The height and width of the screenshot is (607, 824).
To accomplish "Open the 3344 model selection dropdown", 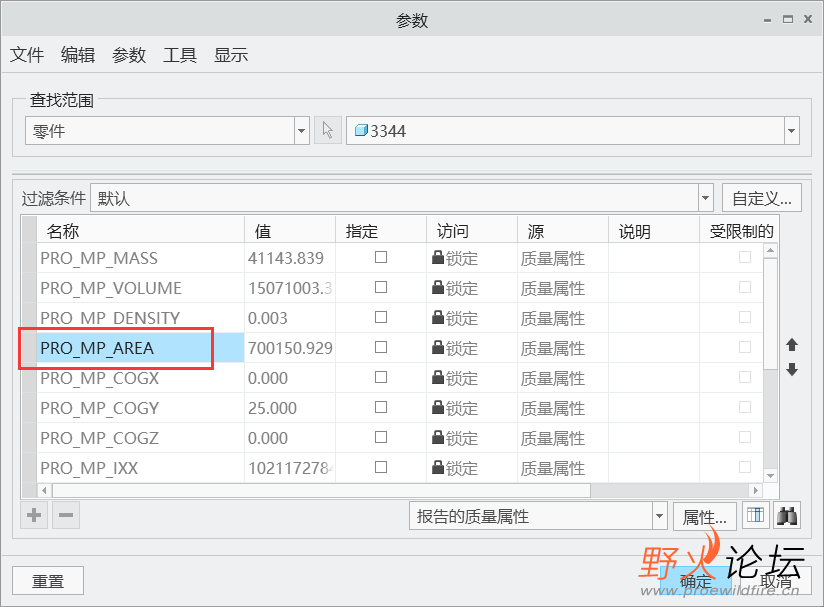I will coord(791,130).
